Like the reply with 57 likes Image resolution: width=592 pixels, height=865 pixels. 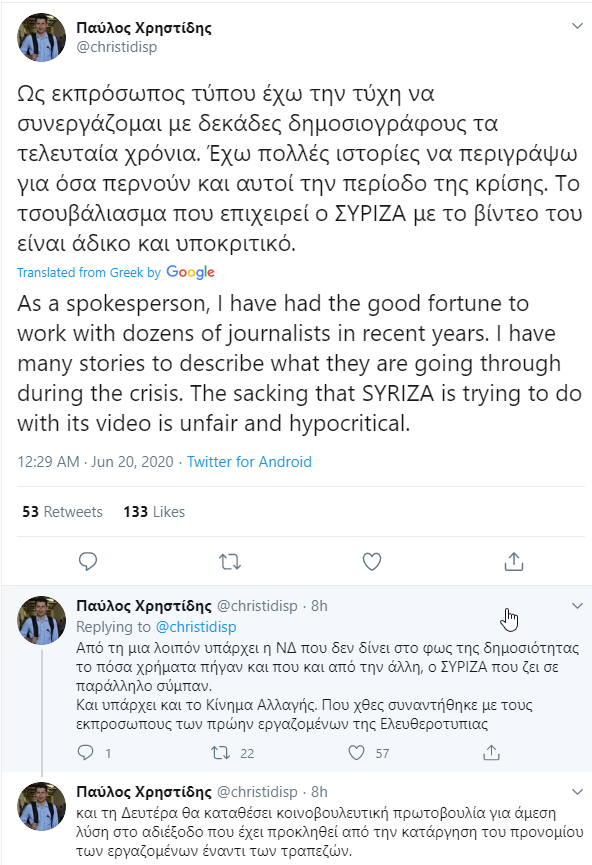(356, 752)
